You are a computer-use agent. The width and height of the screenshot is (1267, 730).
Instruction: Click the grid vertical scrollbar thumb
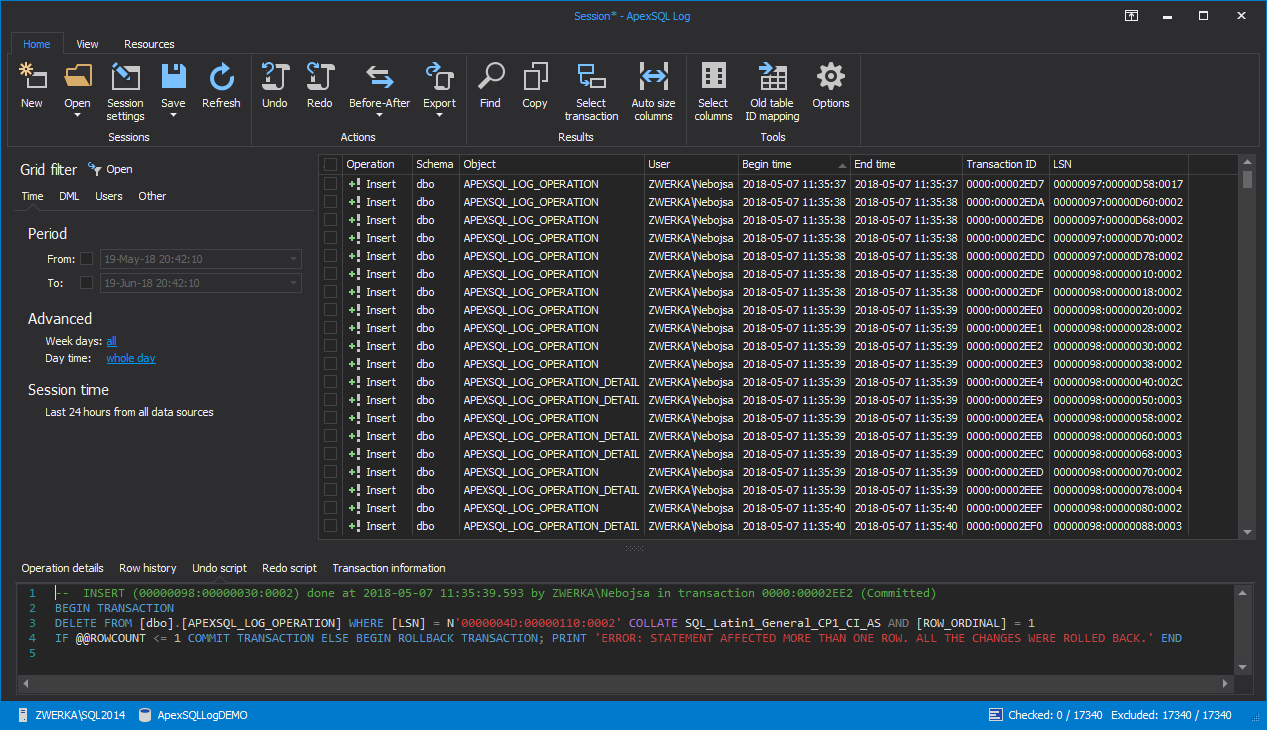point(1247,179)
